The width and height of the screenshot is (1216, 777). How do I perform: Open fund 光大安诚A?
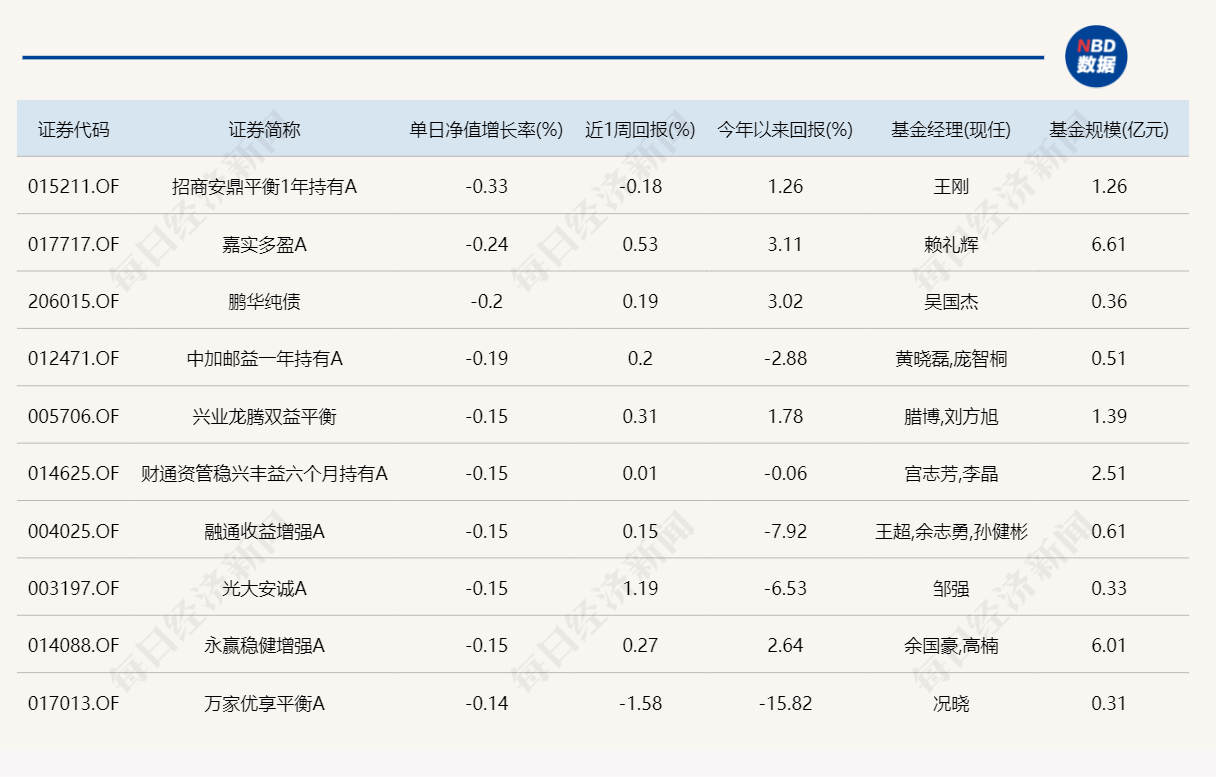tap(264, 588)
